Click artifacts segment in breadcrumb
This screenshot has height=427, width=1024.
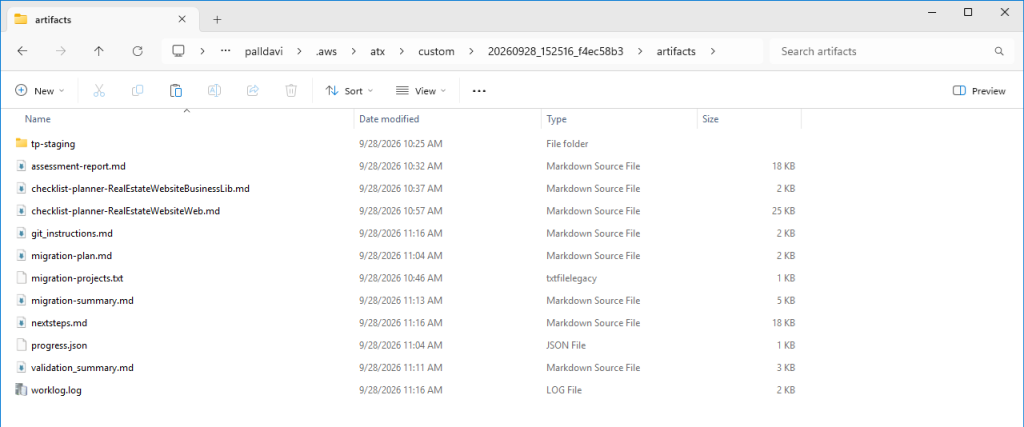pyautogui.click(x=676, y=51)
